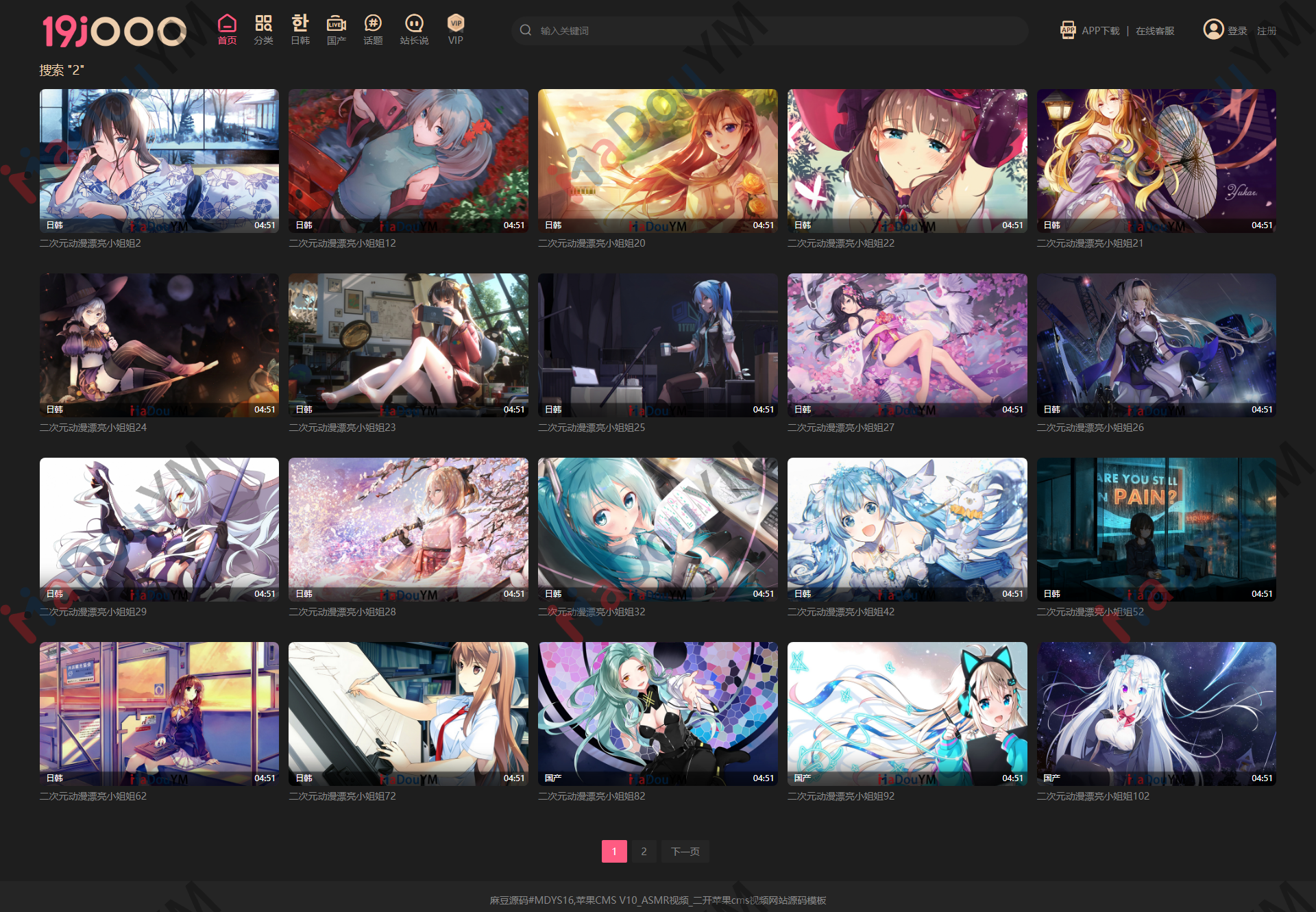Click title text 二次元动漫漂亮小姐姐27
The image size is (1316, 912).
click(841, 428)
